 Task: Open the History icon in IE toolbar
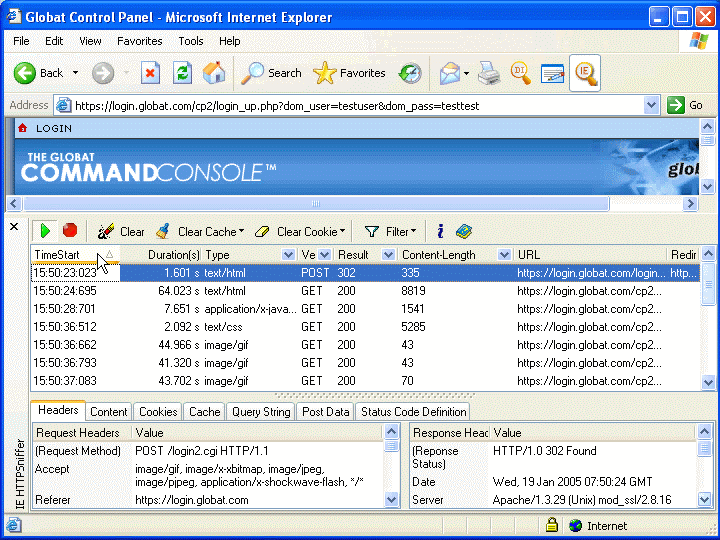coord(410,73)
